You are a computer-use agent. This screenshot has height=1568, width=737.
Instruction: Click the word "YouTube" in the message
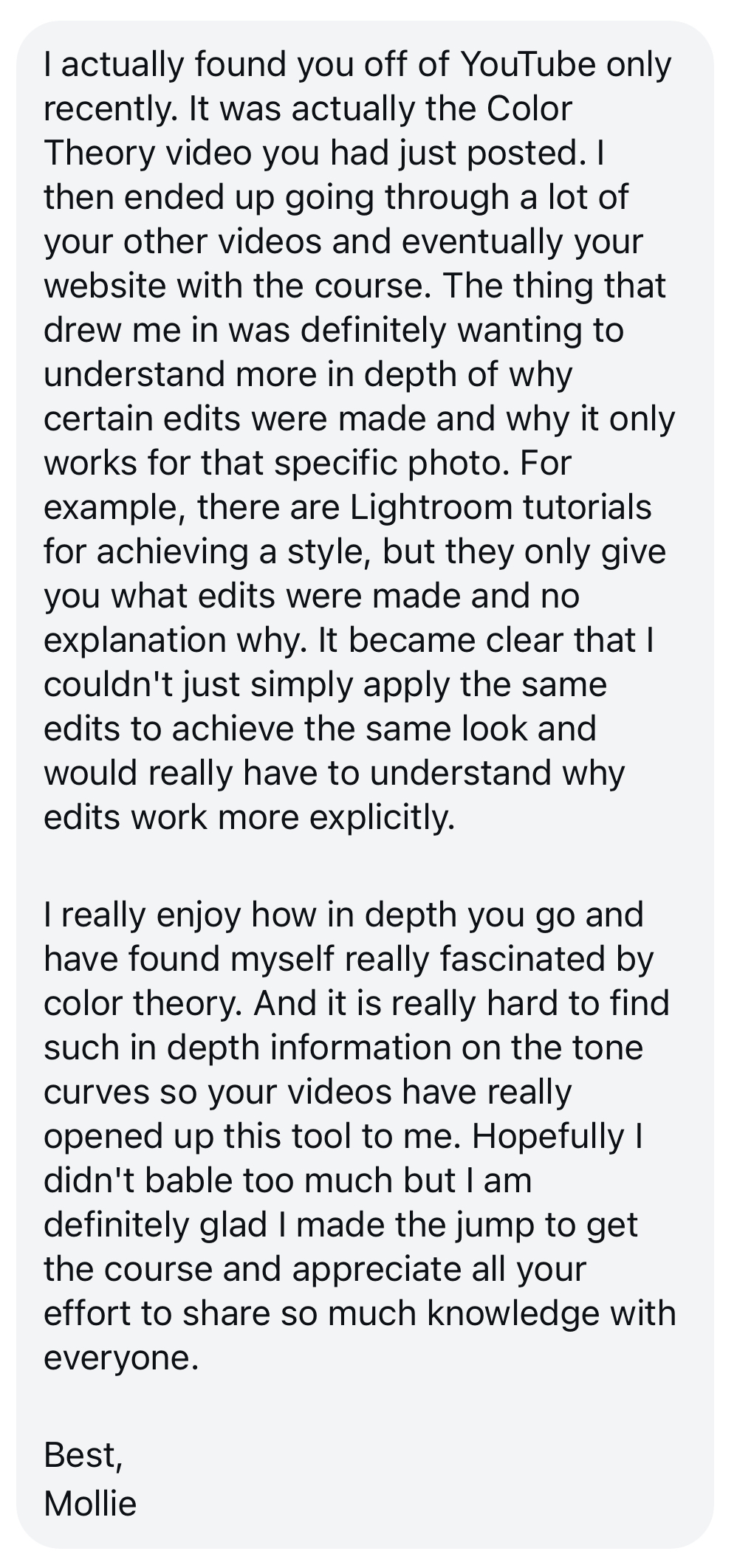[527, 65]
